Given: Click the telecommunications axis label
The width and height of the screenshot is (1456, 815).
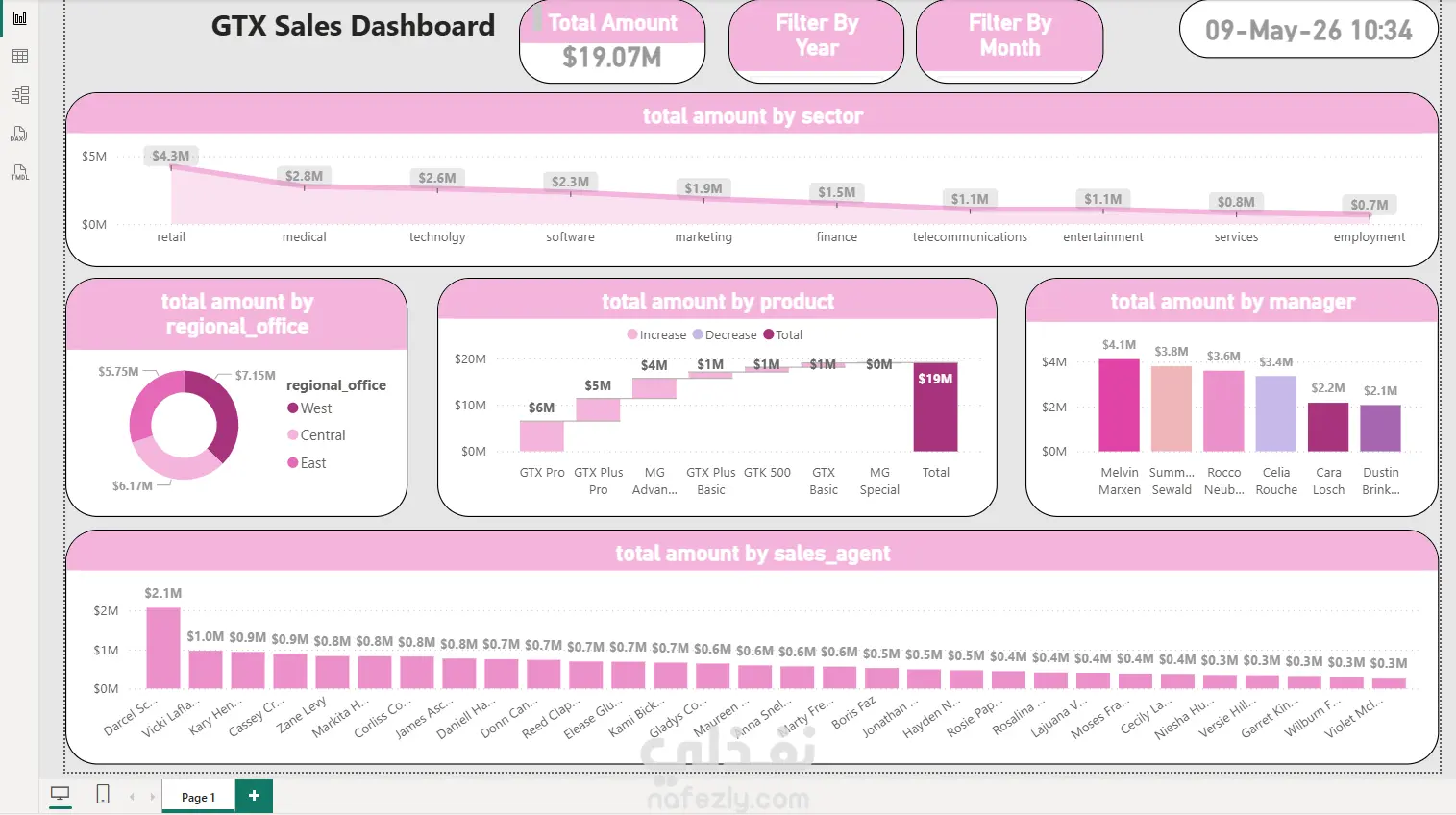Looking at the screenshot, I should pos(970,237).
